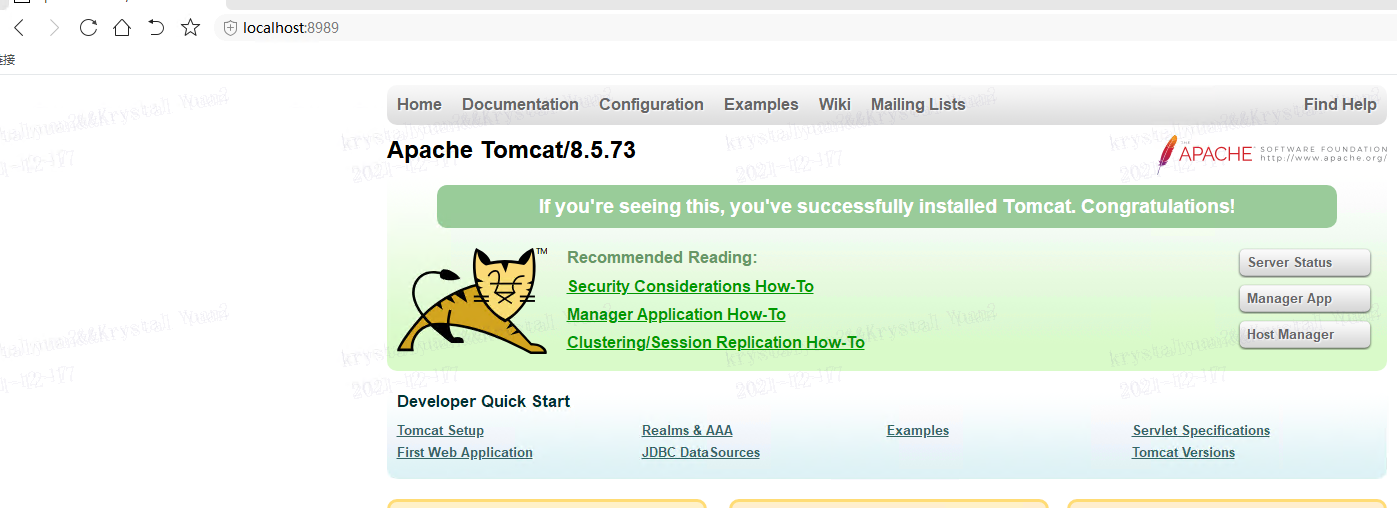Click the Apache Tomcat/8.5.73 heading
The height and width of the screenshot is (508, 1397).
511,150
